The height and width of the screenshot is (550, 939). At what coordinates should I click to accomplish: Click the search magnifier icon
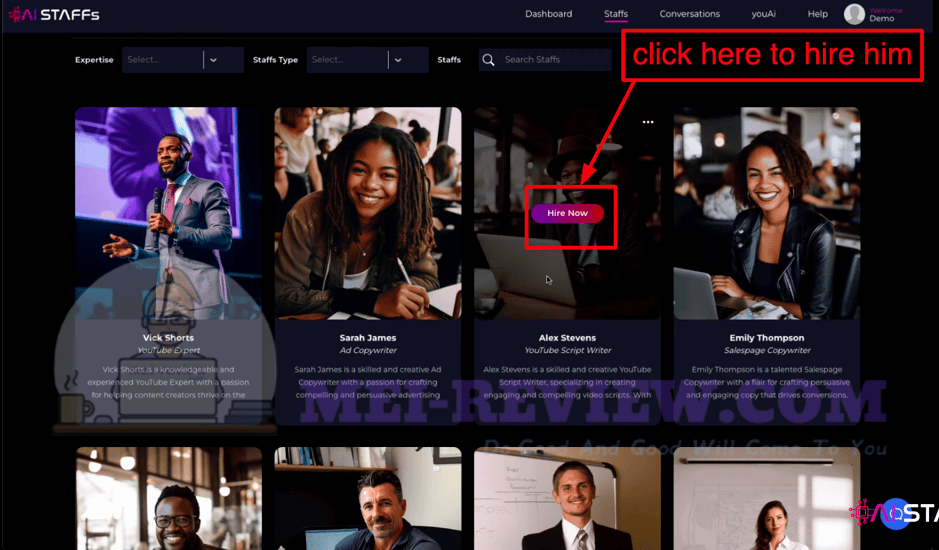(488, 60)
